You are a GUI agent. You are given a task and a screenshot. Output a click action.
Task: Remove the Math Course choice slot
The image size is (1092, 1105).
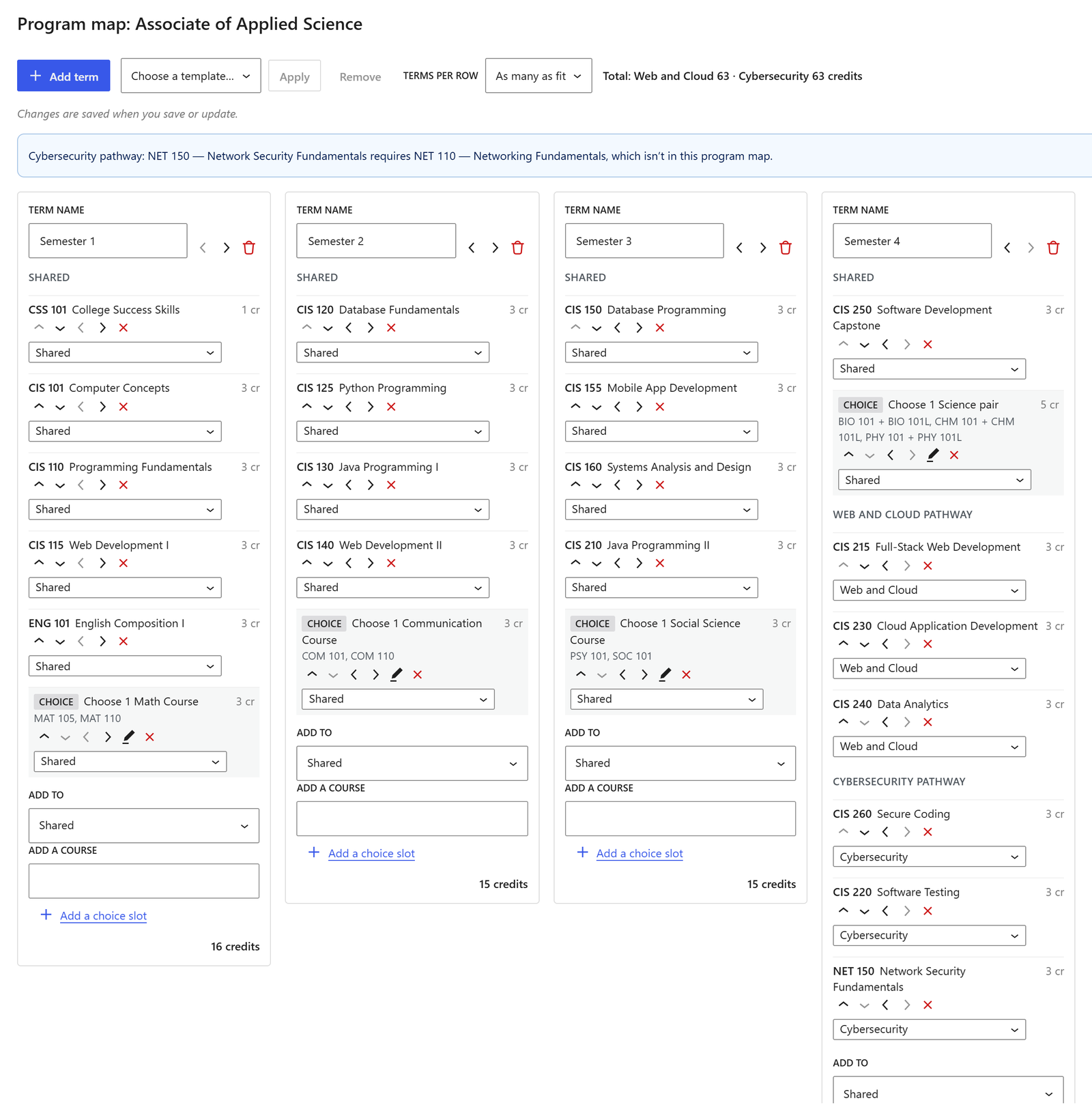point(149,737)
